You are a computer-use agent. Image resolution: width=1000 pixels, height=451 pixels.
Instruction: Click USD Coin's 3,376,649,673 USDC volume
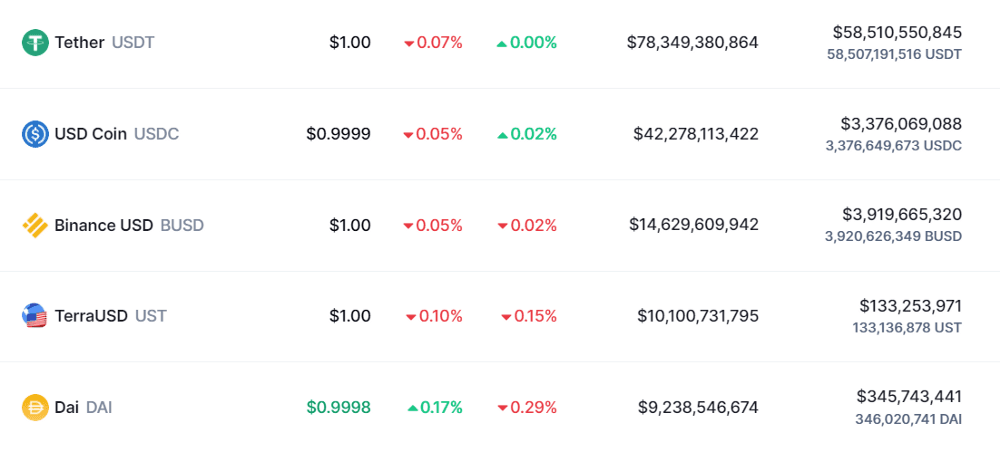893,145
